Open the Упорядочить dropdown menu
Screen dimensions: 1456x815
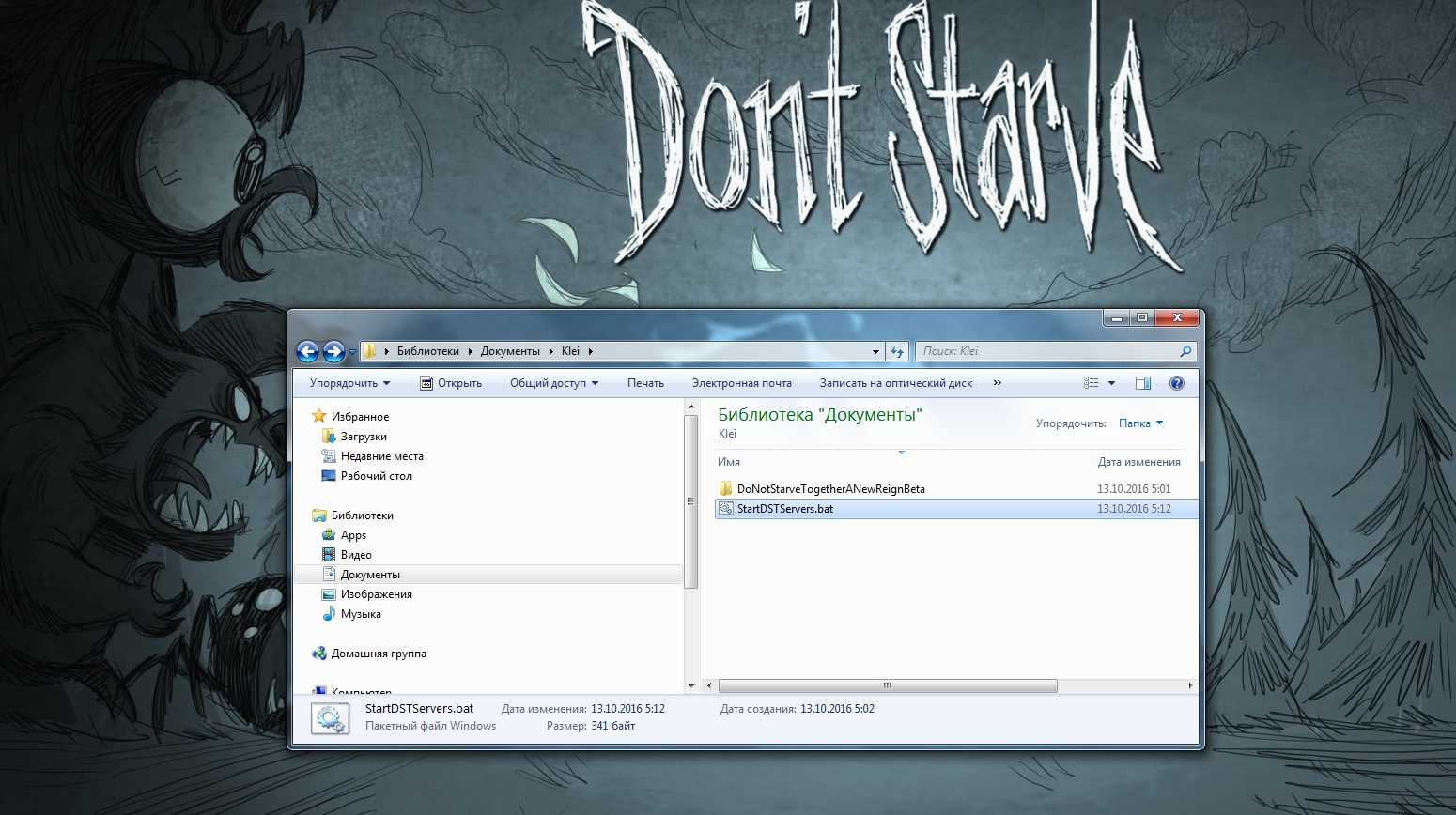349,383
